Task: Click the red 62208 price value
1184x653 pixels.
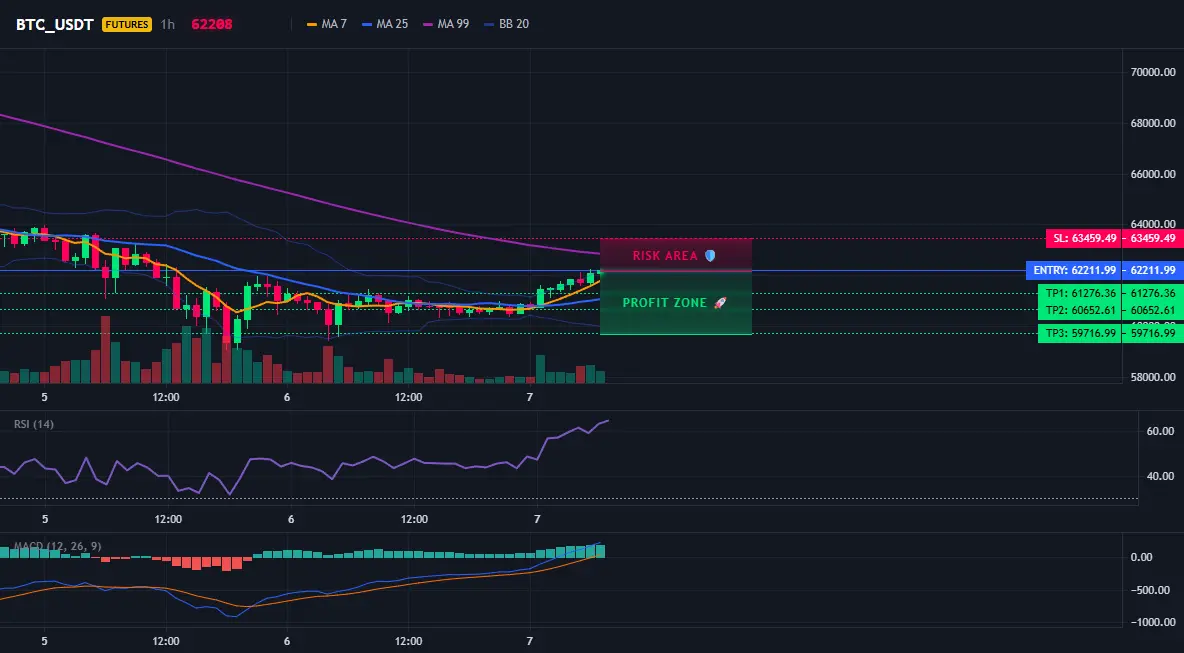Action: [x=211, y=24]
